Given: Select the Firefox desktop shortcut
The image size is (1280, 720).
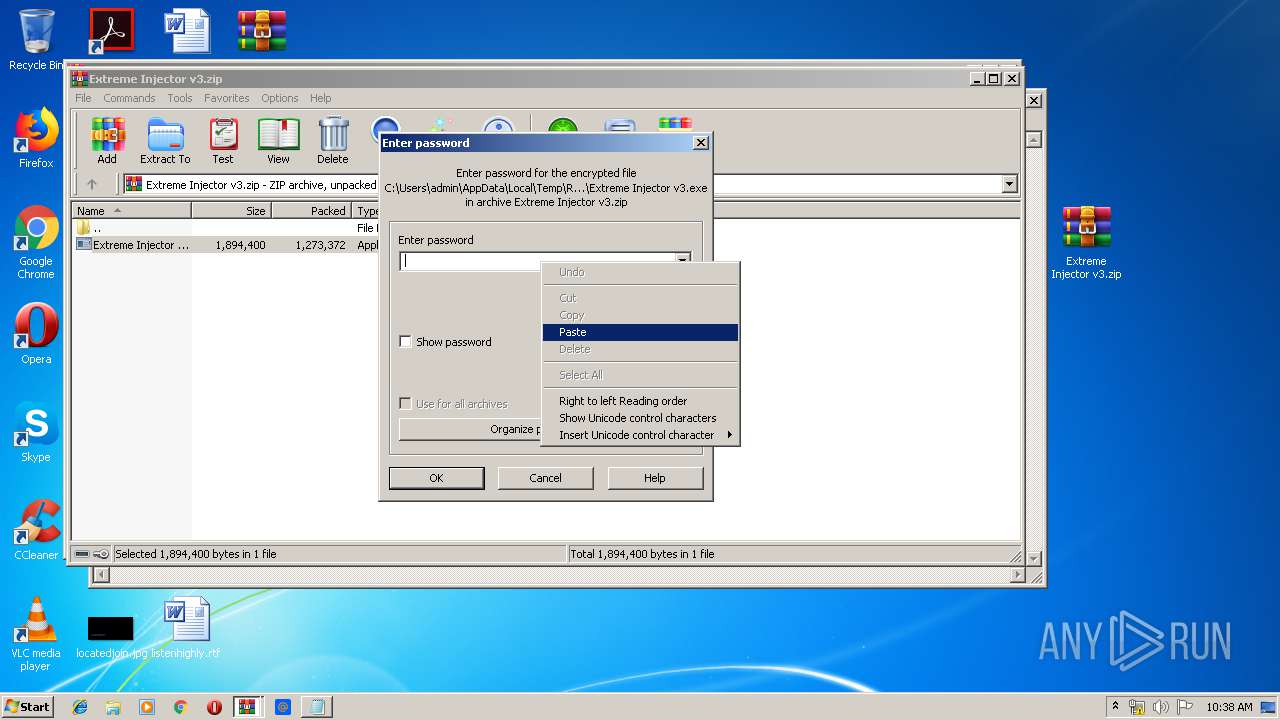Looking at the screenshot, I should point(36,138).
